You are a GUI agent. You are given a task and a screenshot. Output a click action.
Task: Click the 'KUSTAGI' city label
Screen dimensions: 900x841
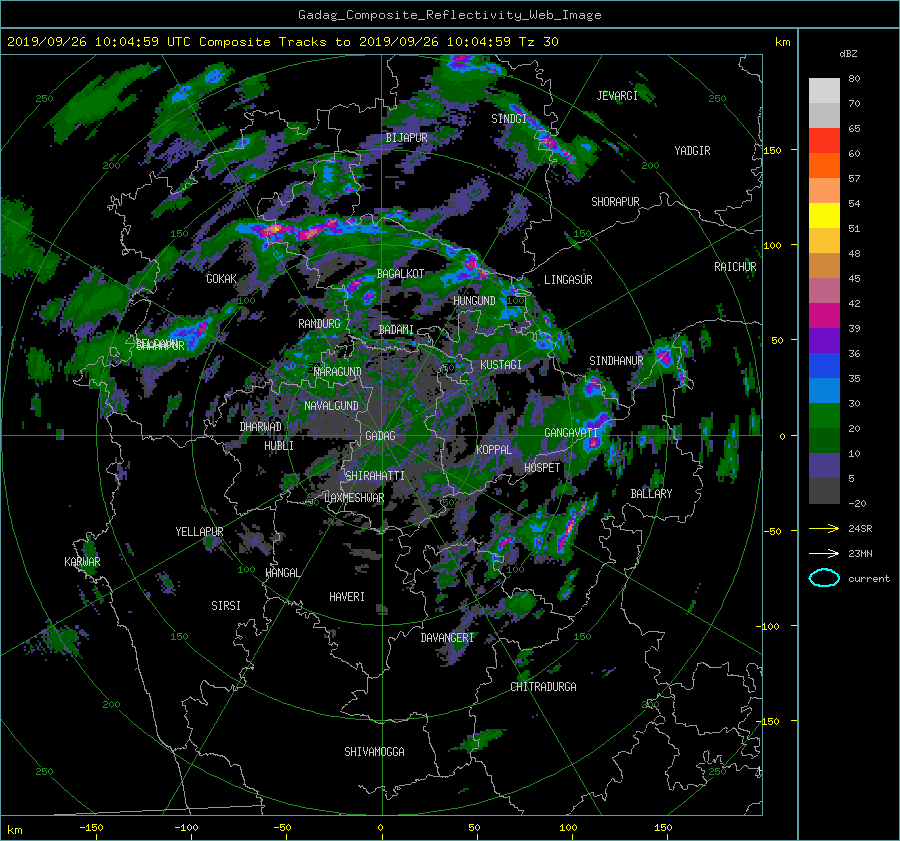[x=501, y=365]
